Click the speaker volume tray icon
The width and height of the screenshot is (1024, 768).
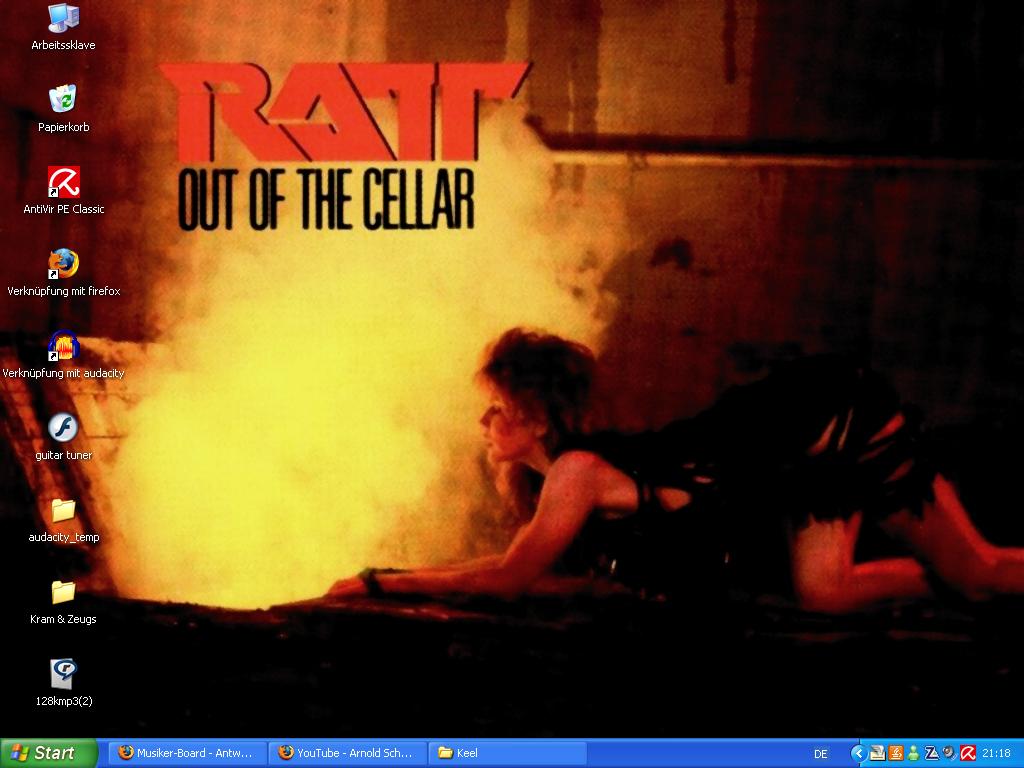pyautogui.click(x=950, y=754)
